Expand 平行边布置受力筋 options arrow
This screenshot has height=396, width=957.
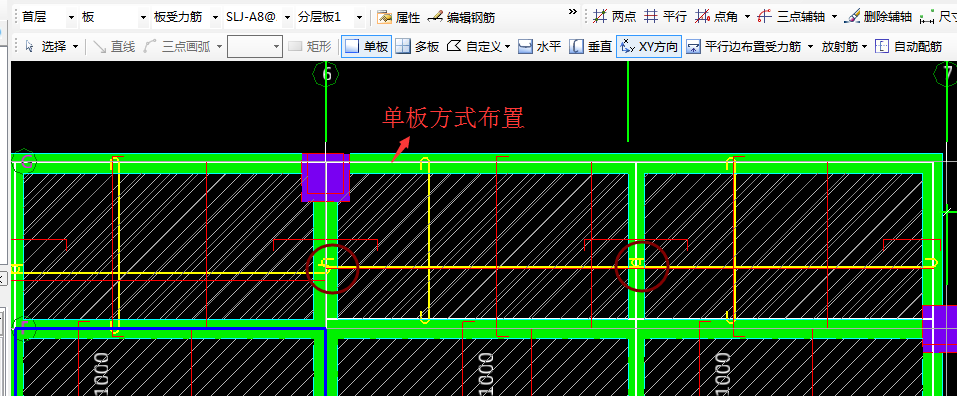tap(810, 46)
